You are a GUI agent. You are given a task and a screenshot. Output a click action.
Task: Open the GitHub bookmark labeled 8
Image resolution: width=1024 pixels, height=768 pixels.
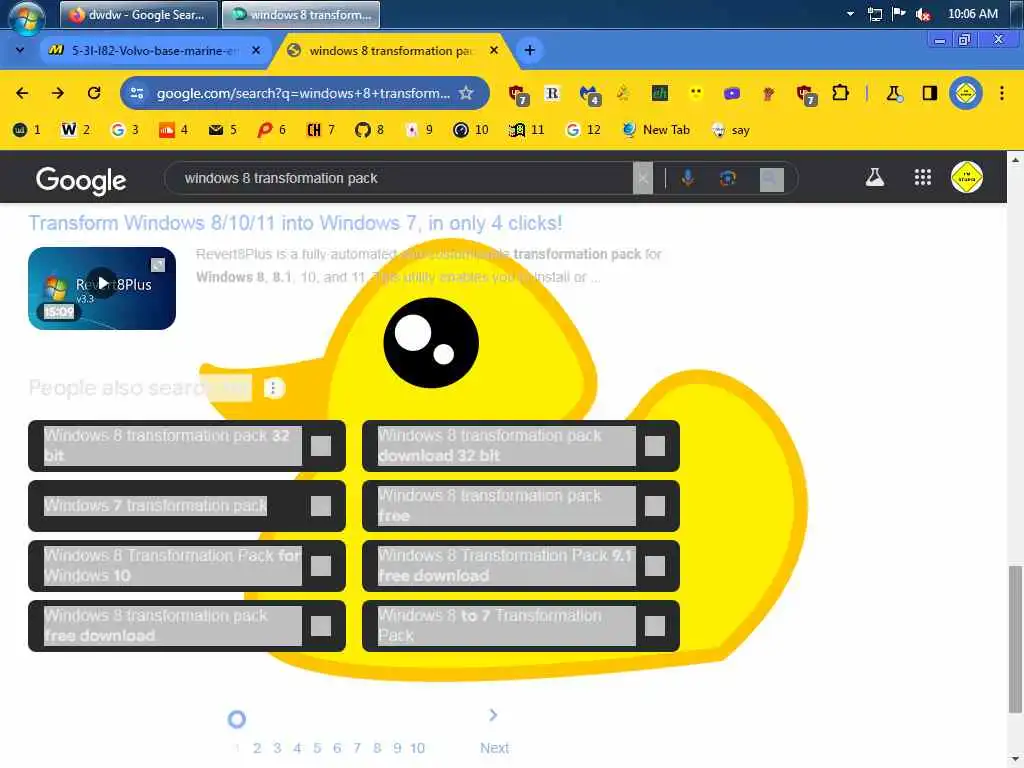[370, 130]
